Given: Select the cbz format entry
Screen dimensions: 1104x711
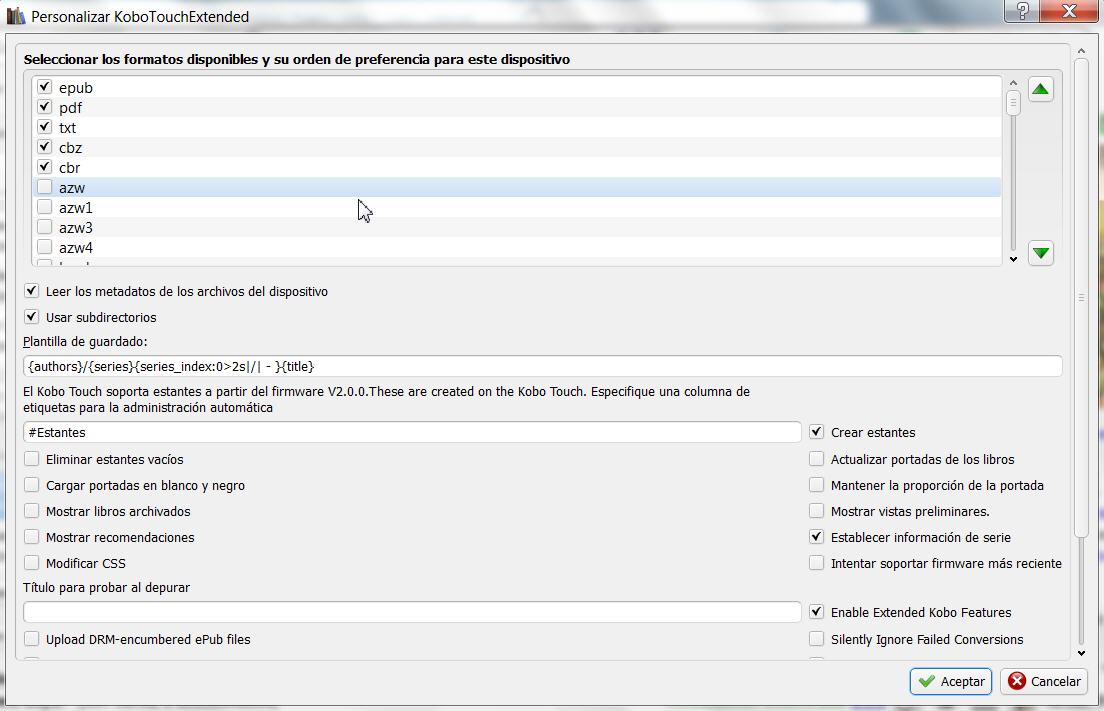Looking at the screenshot, I should [x=70, y=148].
